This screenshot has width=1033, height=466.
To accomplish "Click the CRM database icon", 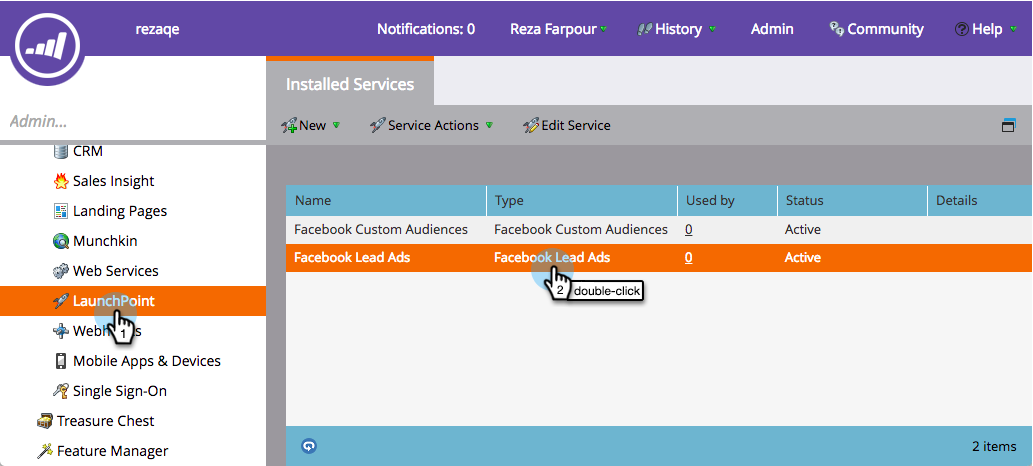I will 61,151.
